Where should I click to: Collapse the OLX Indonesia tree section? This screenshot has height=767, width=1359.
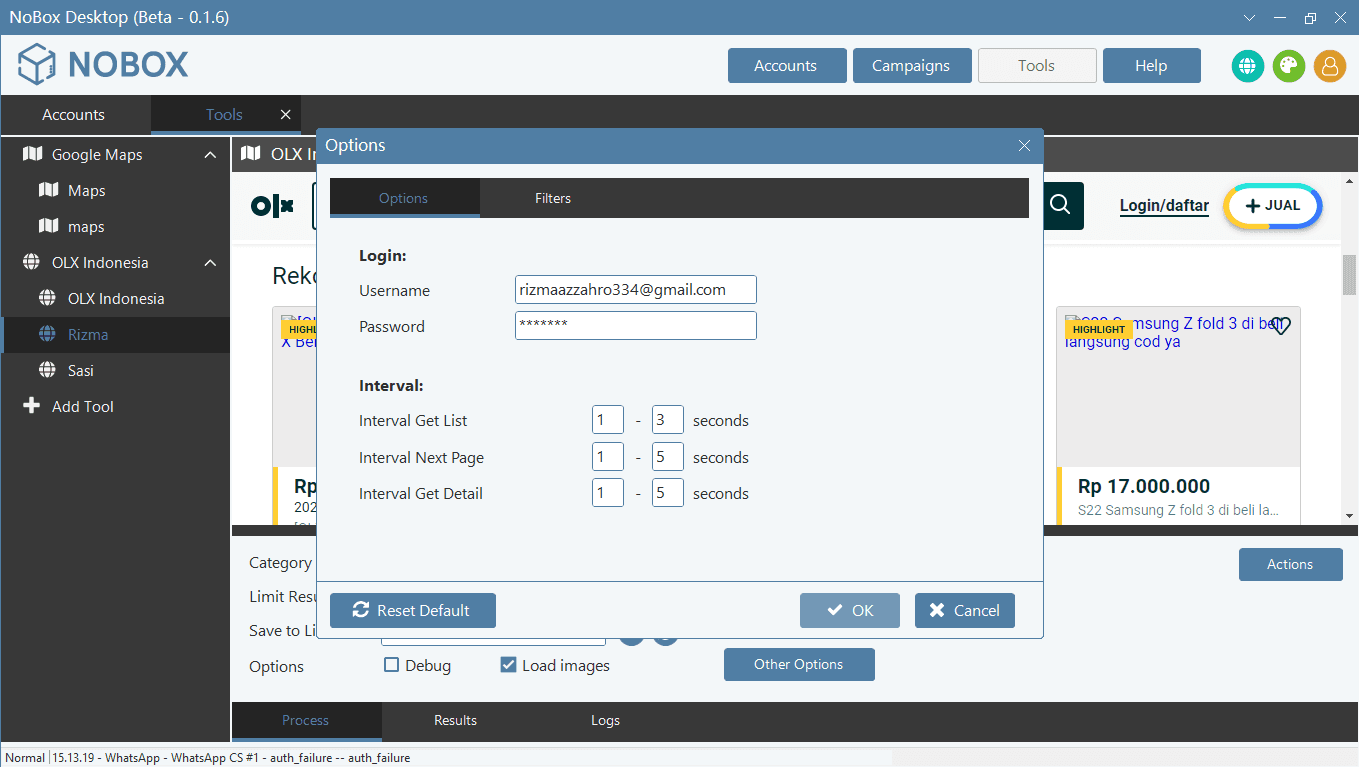209,262
